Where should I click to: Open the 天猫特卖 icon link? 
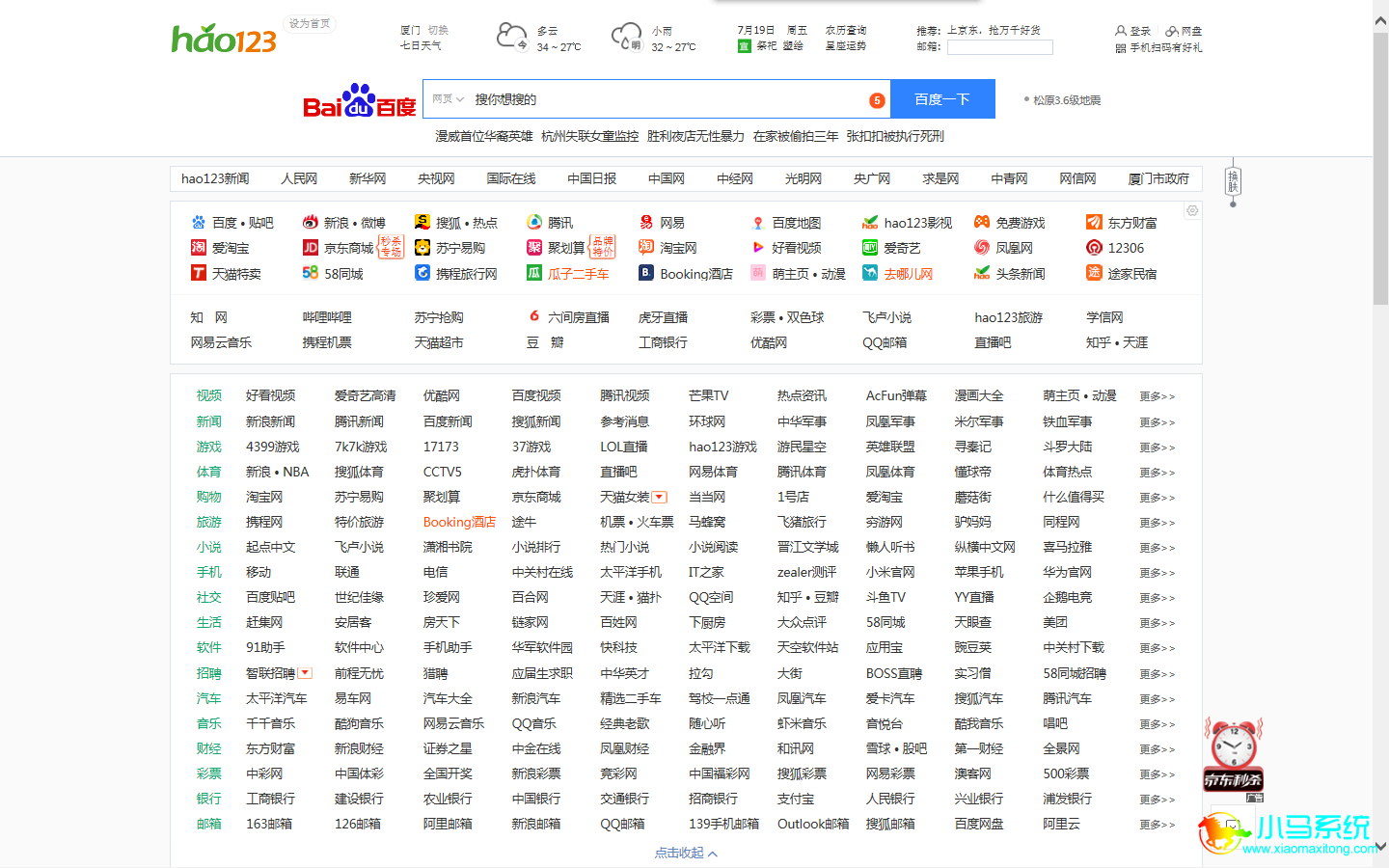pyautogui.click(x=199, y=273)
